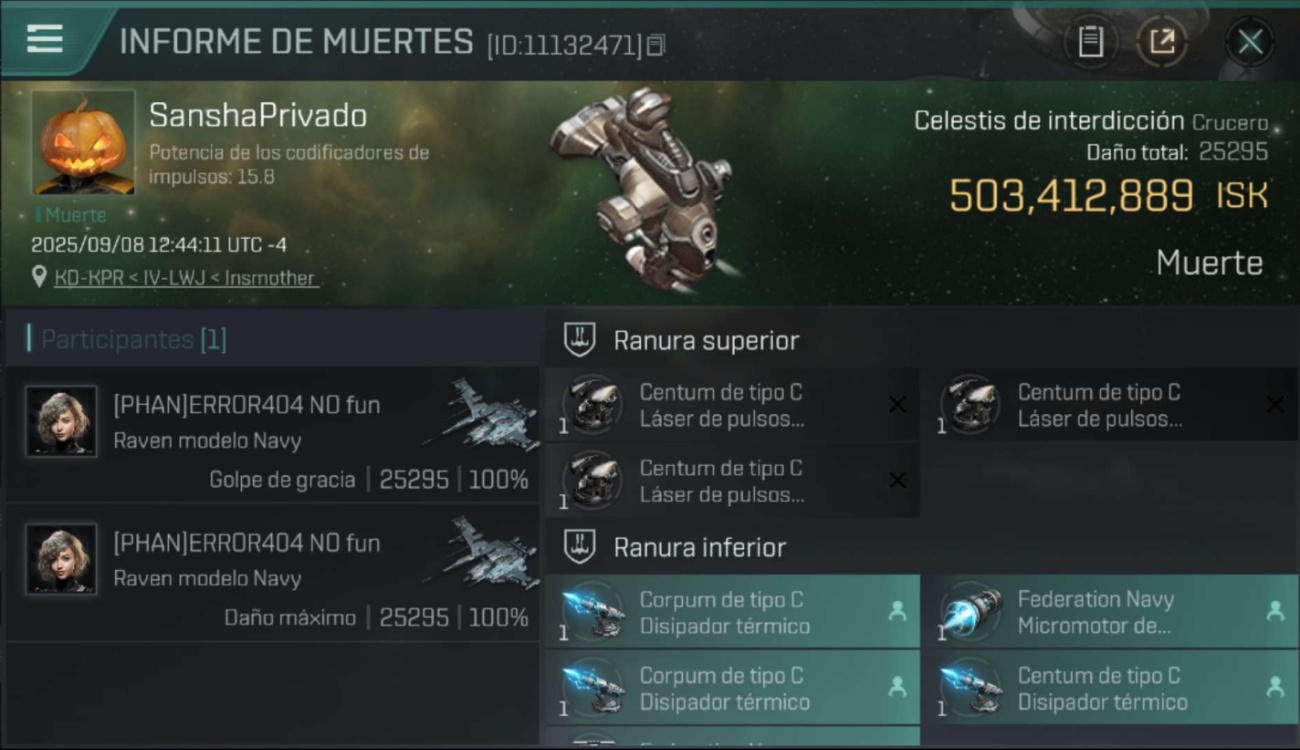Click the [PHAN]ERROR404 NO fun name in Golpe de gracia row
This screenshot has height=750, width=1300.
[x=247, y=405]
